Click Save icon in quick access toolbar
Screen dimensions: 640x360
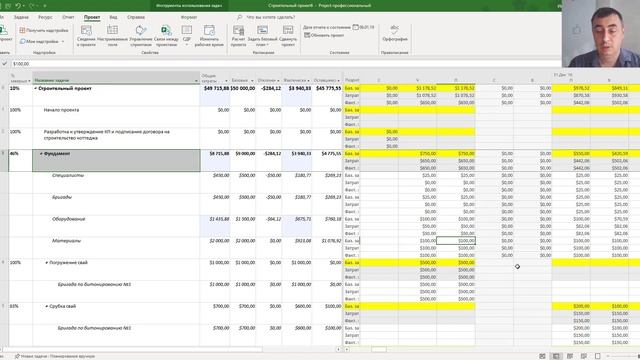8,6
